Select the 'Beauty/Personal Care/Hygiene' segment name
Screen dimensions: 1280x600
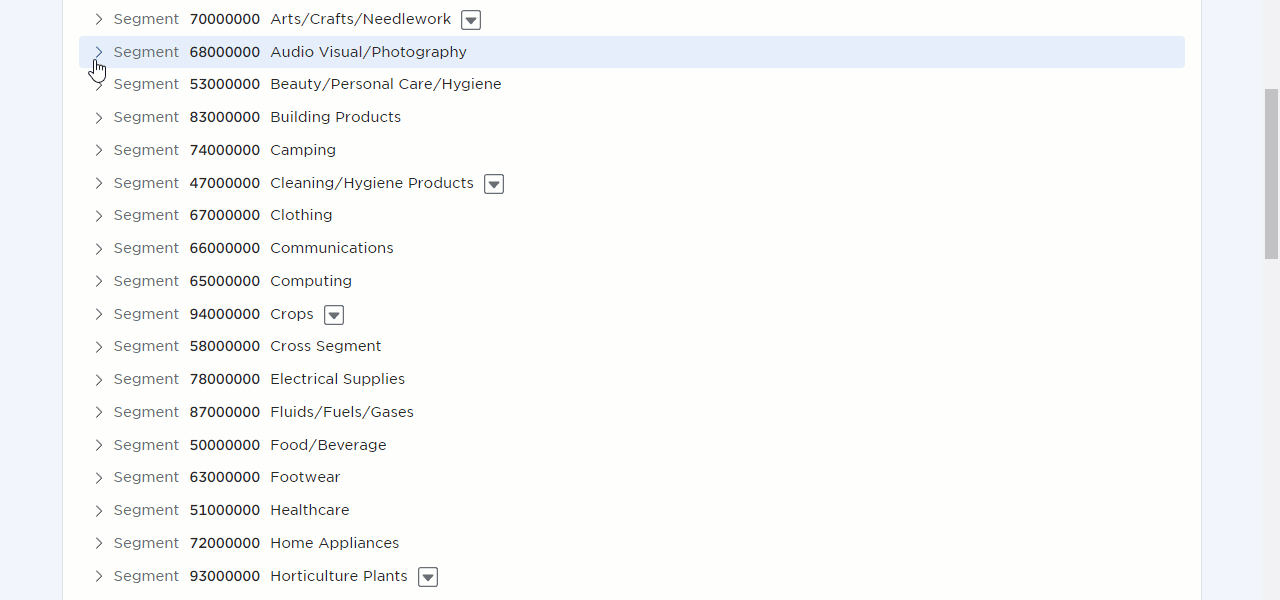(386, 84)
